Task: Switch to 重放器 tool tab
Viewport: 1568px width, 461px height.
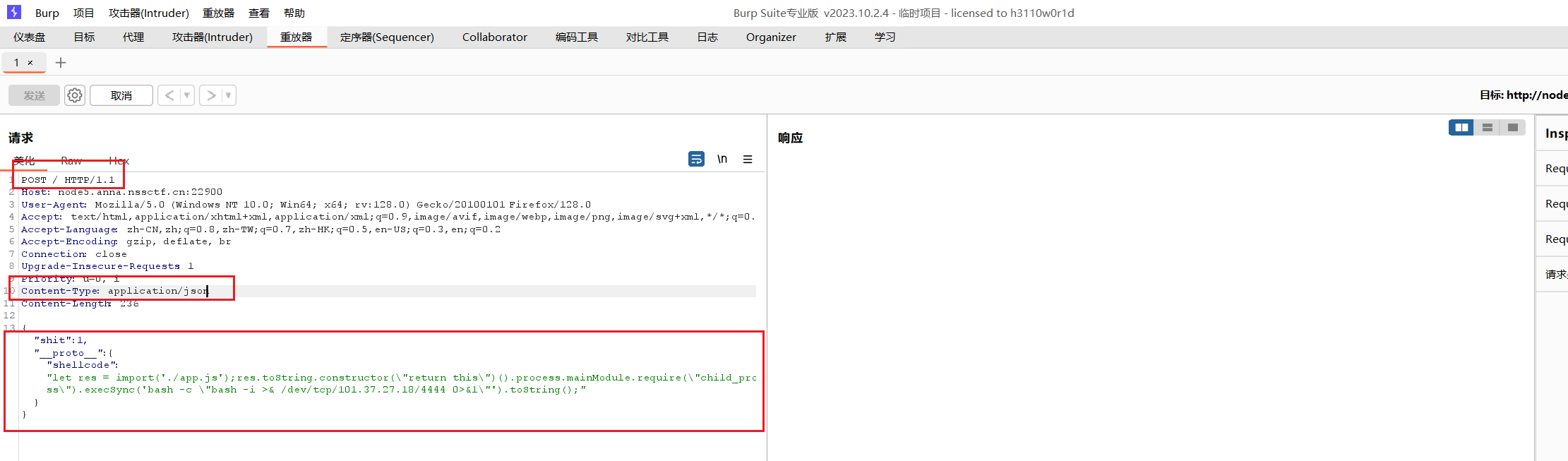Action: [297, 37]
